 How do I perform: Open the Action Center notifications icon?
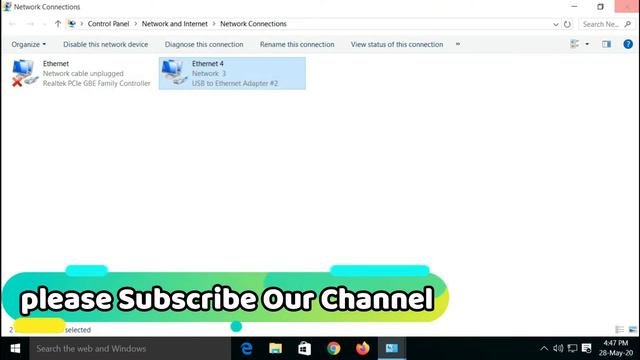point(587,348)
